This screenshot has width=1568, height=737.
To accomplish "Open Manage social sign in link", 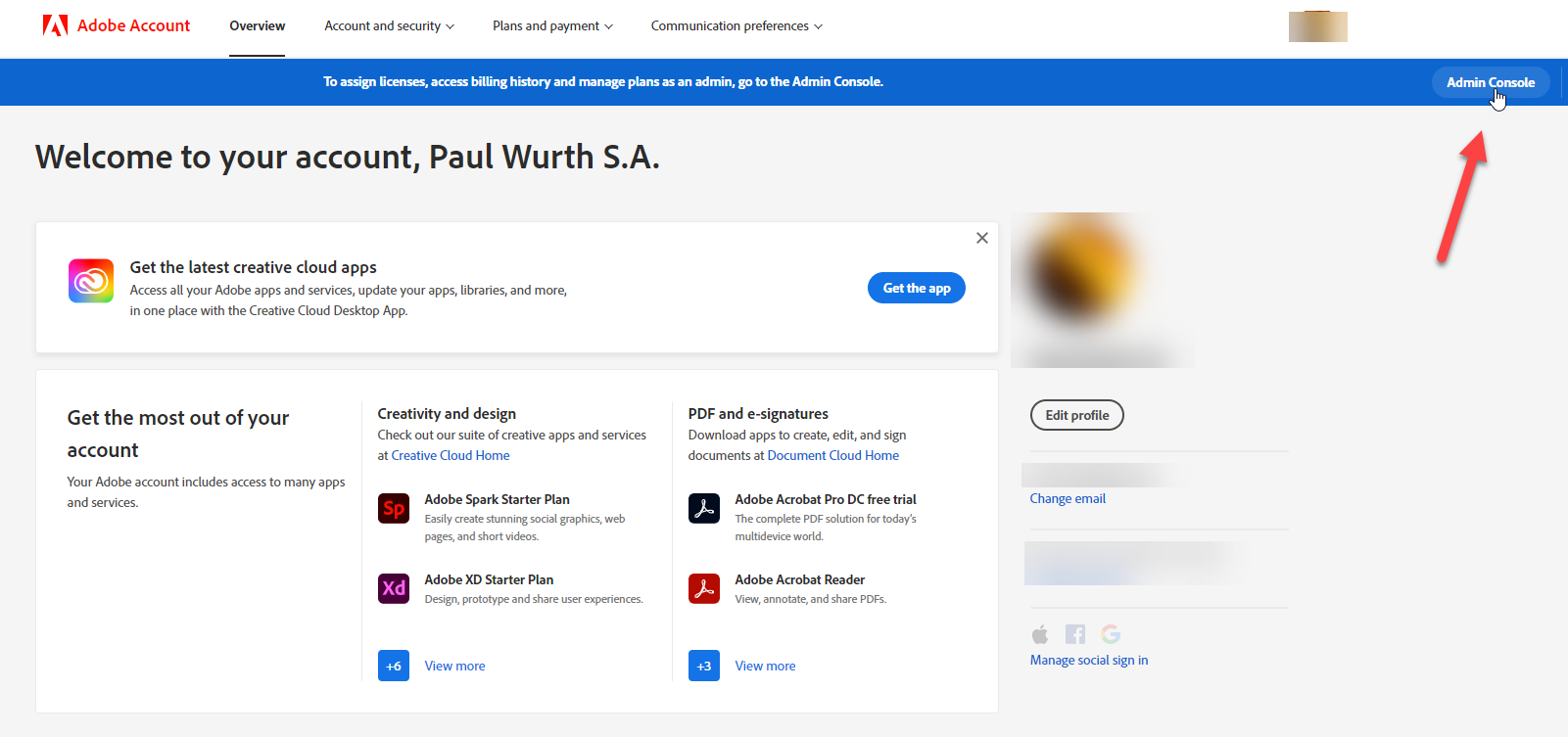I will coord(1089,660).
